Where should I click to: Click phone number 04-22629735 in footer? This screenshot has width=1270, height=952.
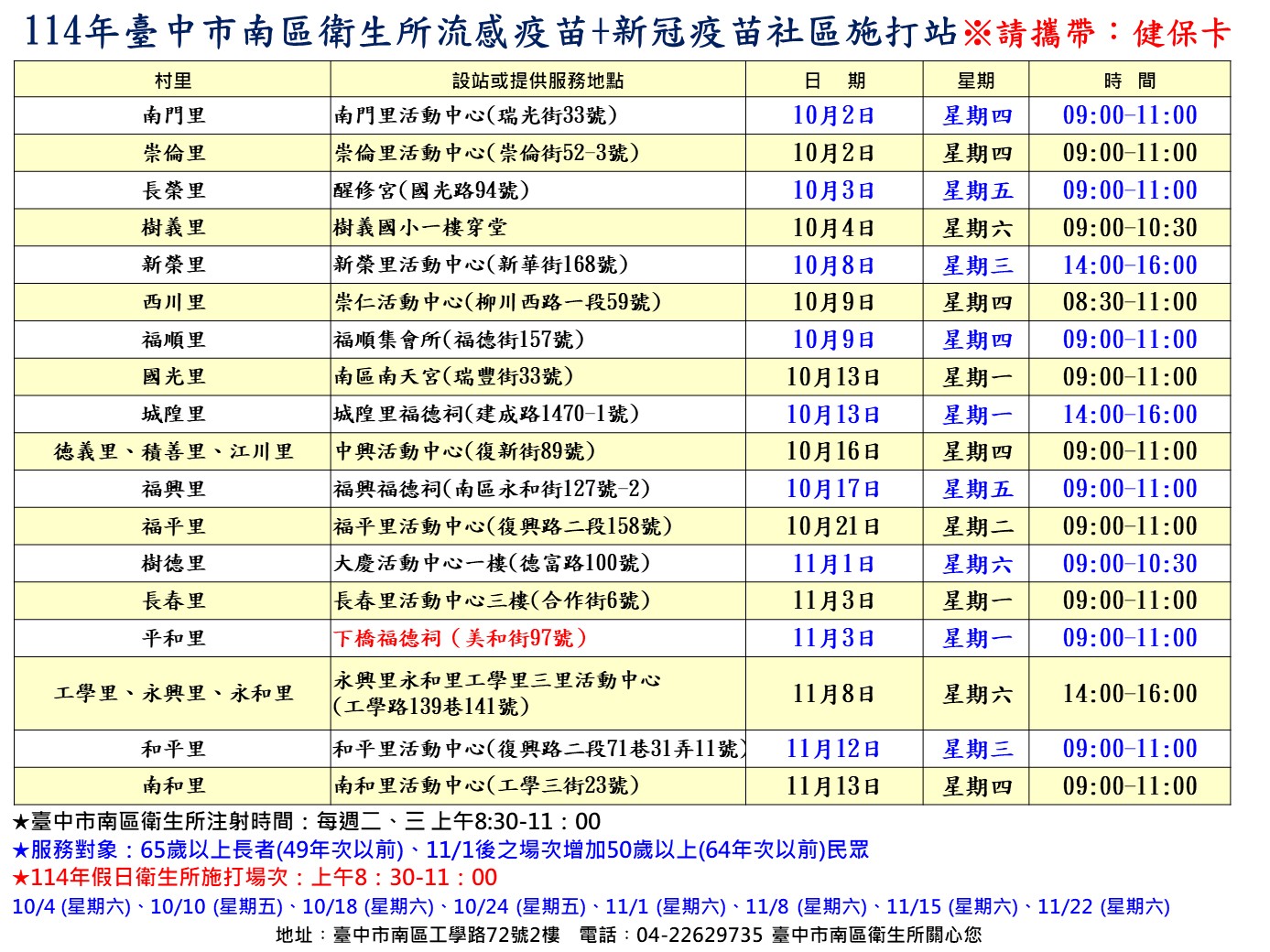699,935
